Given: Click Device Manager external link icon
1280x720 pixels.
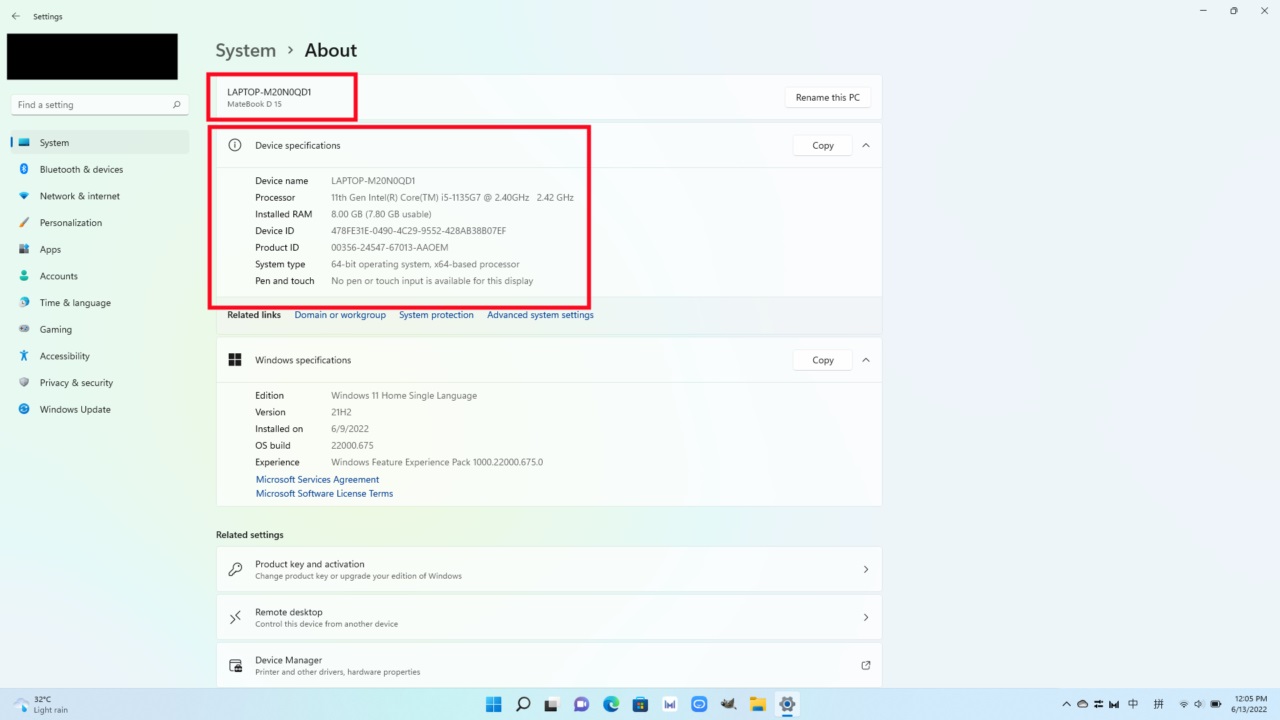Looking at the screenshot, I should [866, 665].
